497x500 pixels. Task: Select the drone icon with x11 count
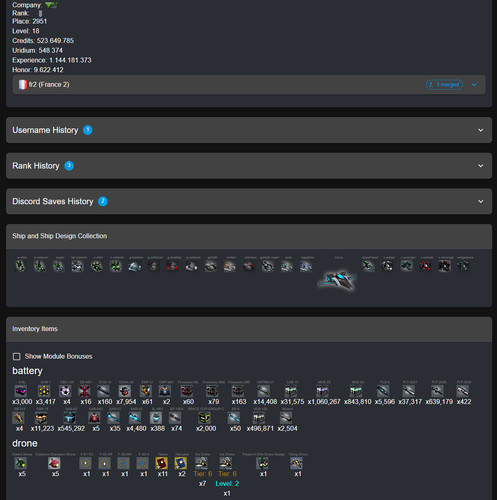tap(162, 463)
